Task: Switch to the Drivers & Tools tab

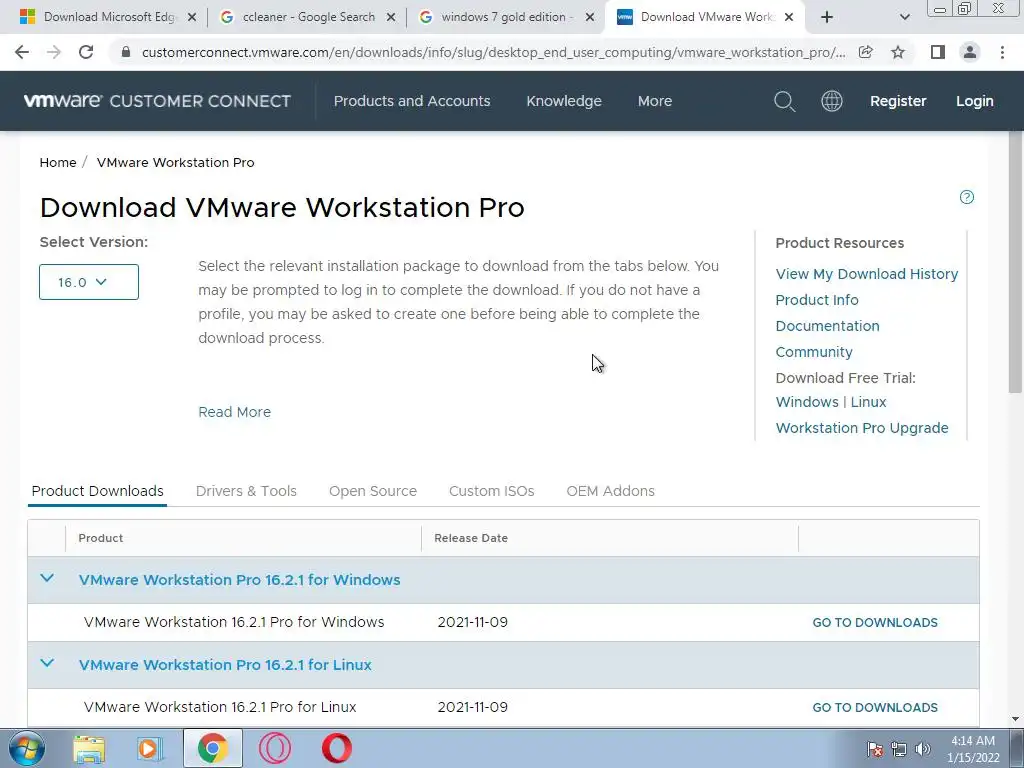Action: click(246, 491)
